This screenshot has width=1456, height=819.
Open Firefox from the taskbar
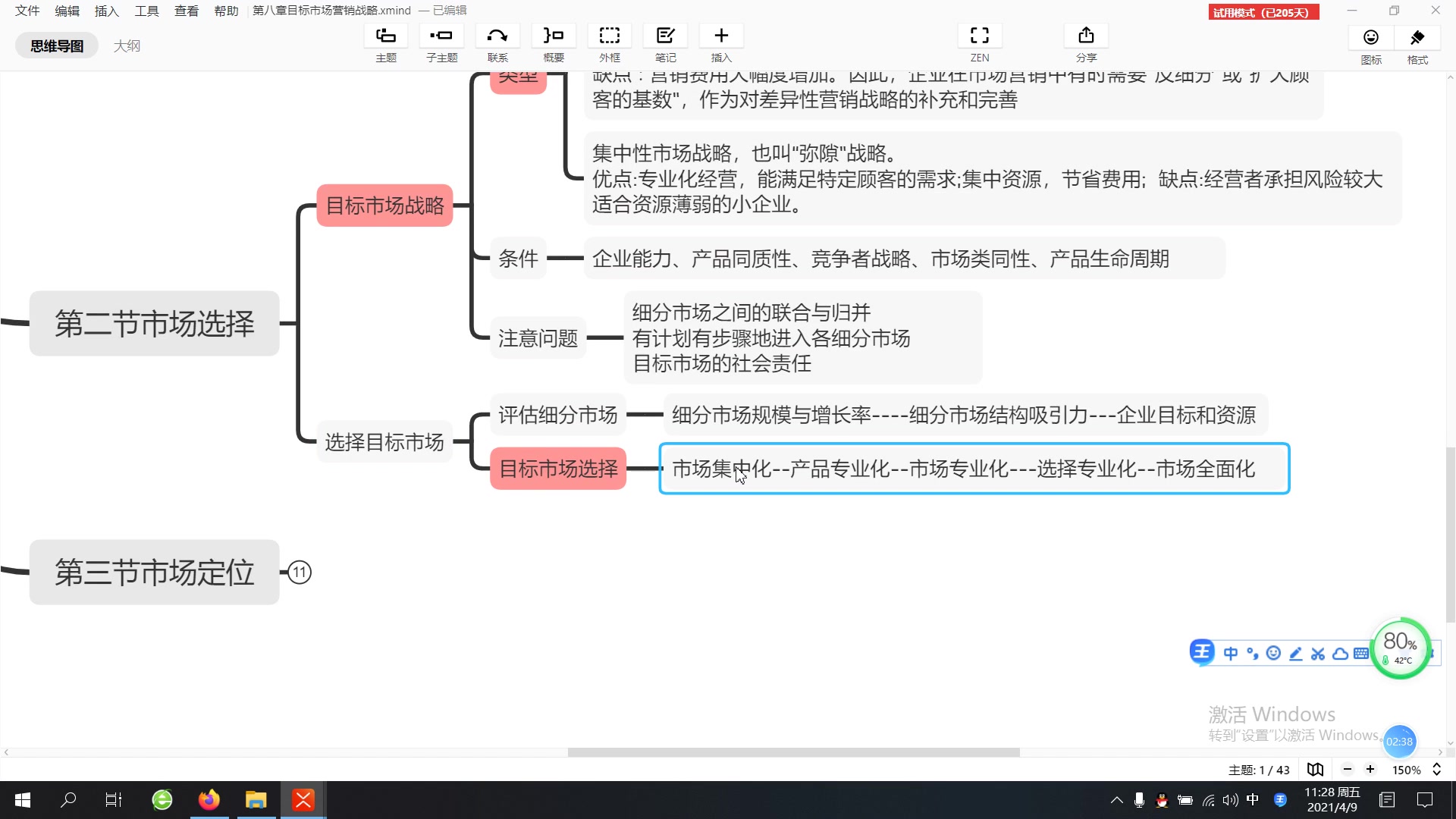[x=209, y=800]
